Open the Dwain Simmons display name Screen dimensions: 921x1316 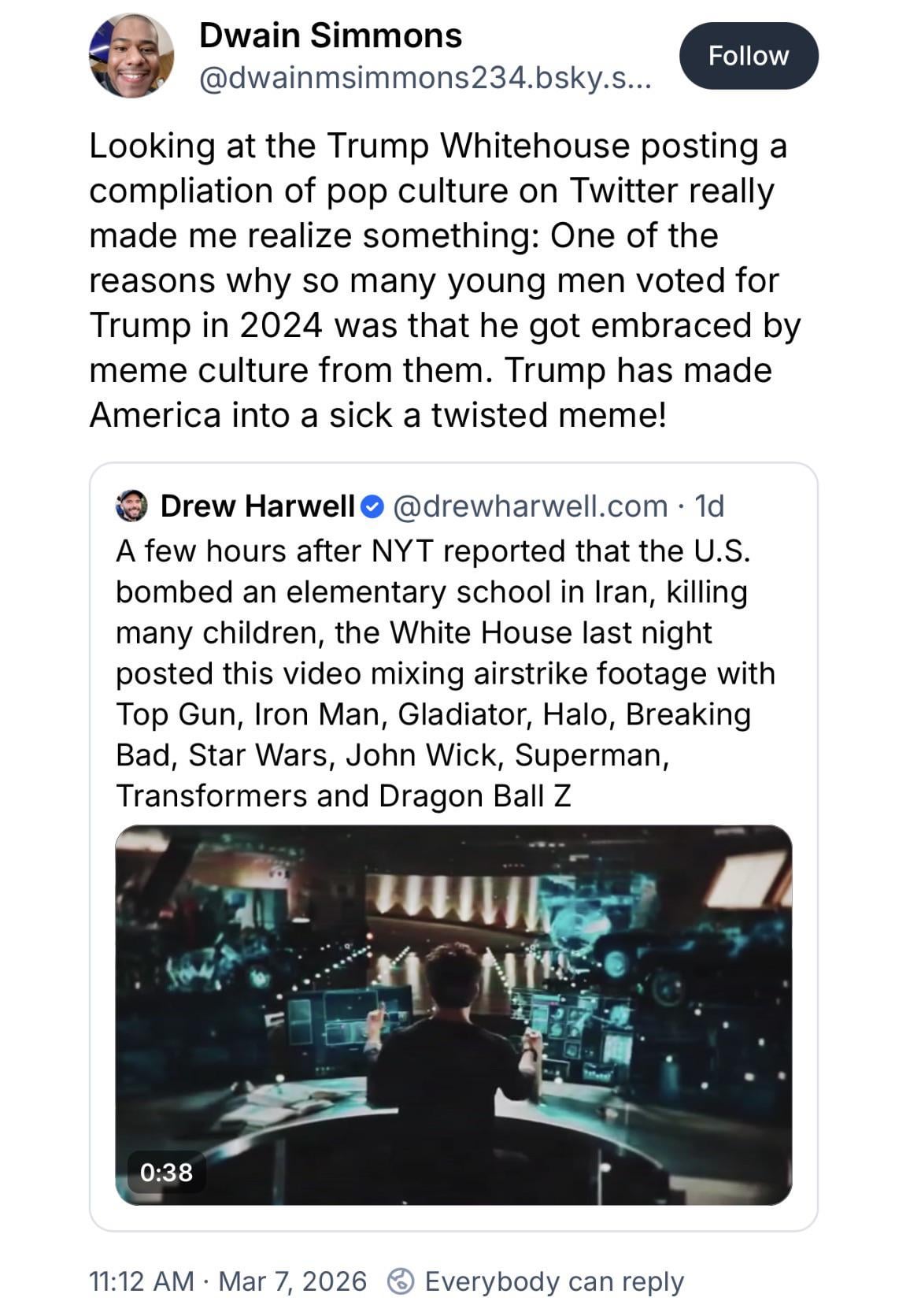(331, 35)
